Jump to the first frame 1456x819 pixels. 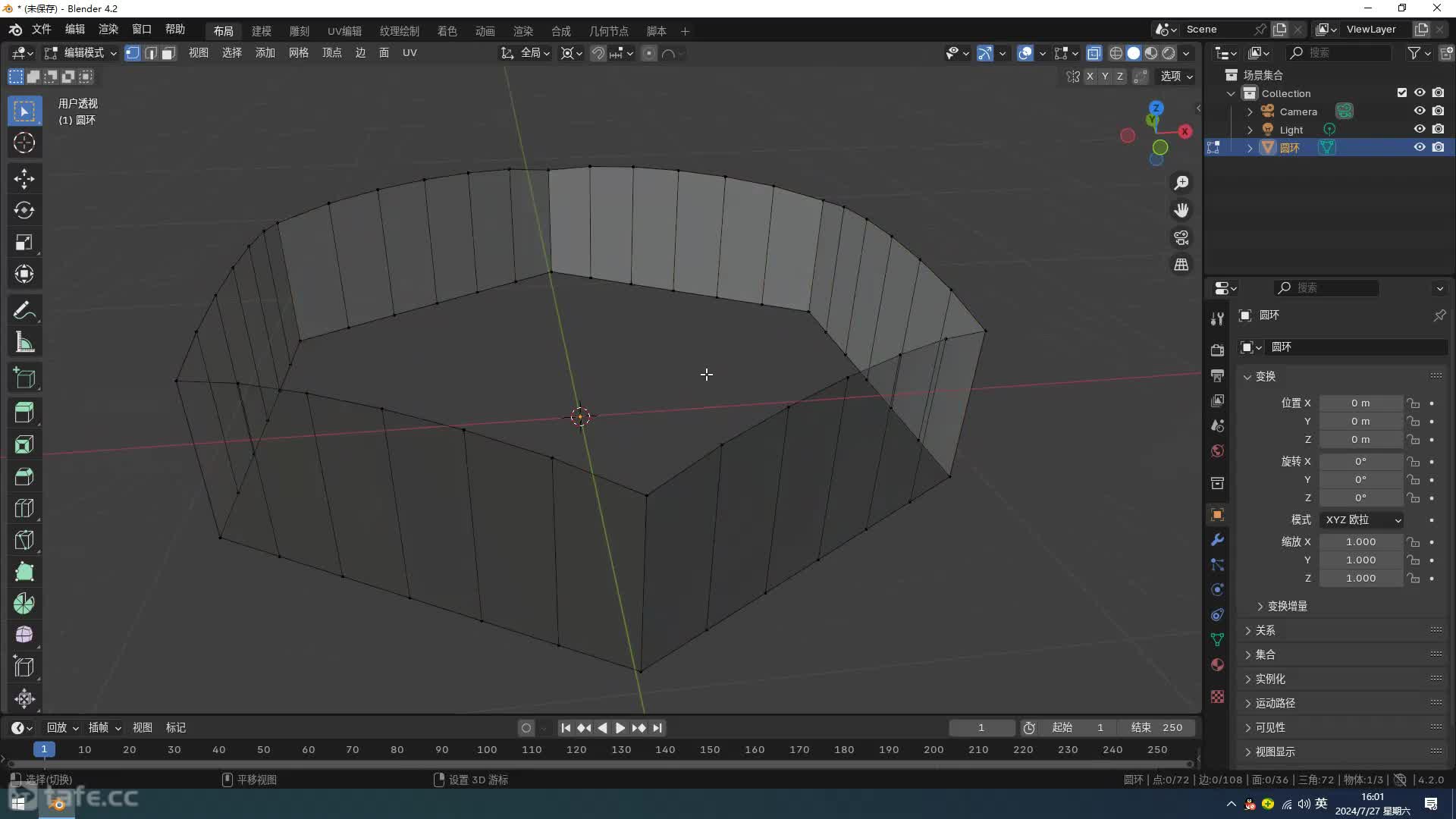pos(566,728)
